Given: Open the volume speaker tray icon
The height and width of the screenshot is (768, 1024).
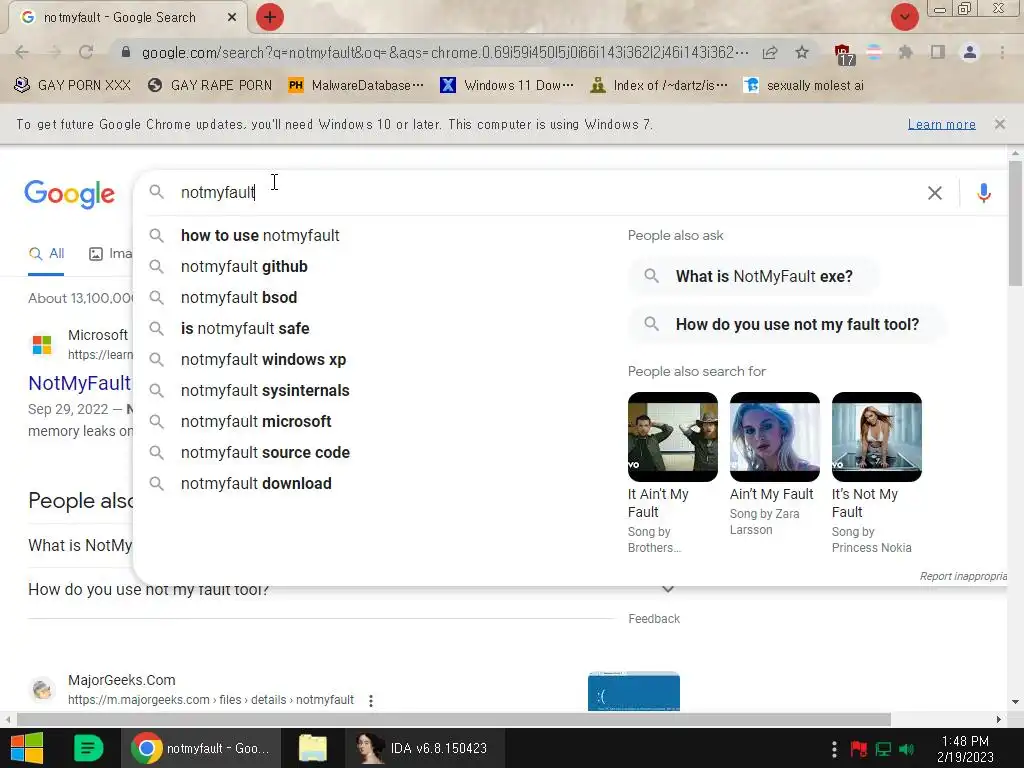Looking at the screenshot, I should point(906,748).
